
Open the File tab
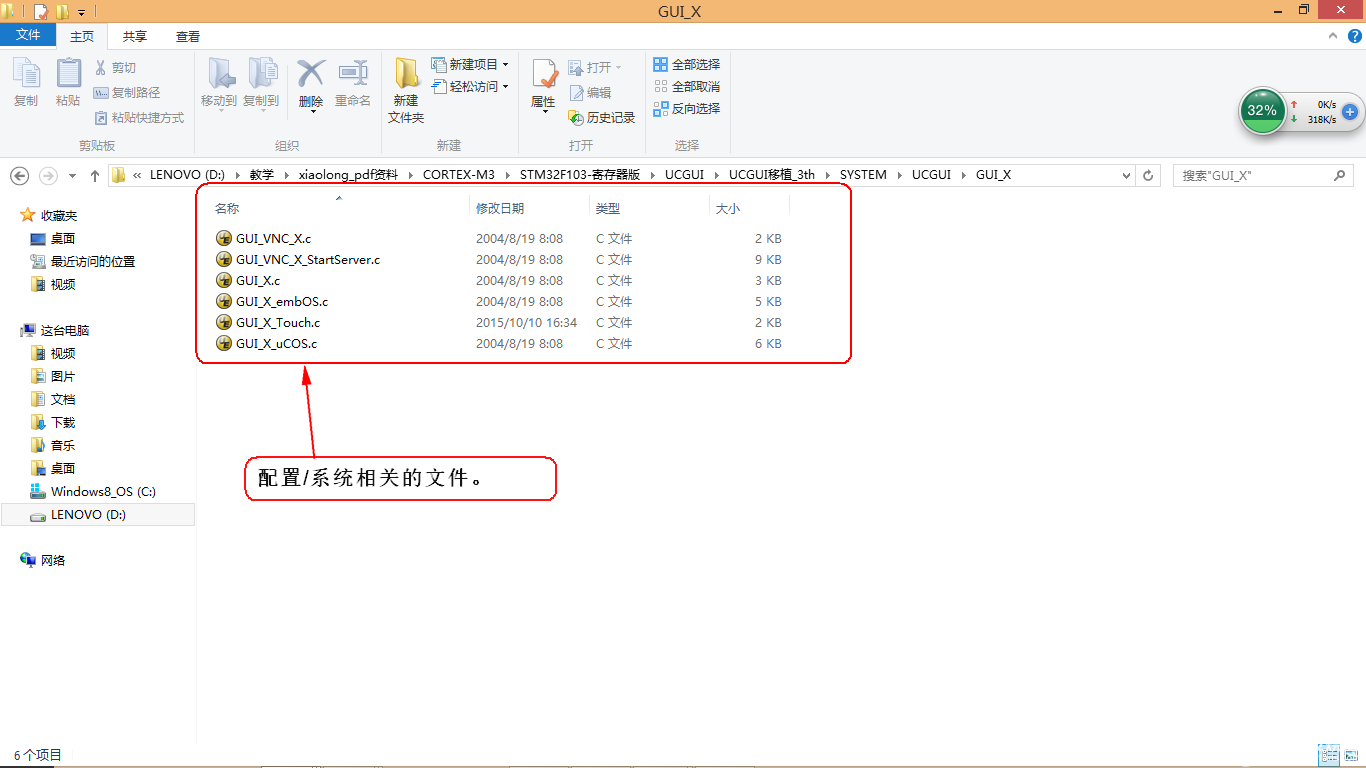click(28, 35)
